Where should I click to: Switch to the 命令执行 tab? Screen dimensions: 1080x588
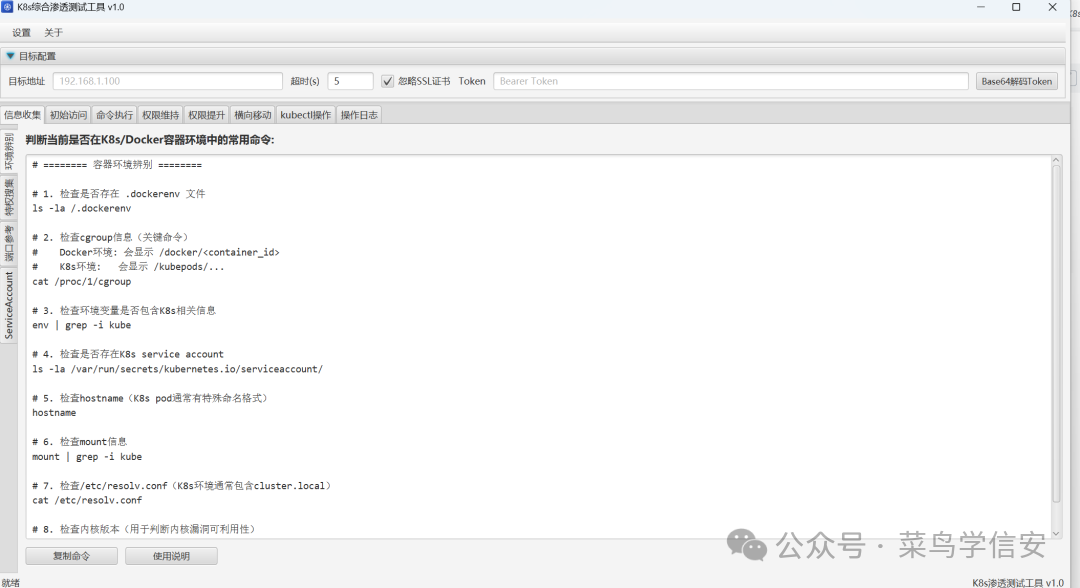114,115
